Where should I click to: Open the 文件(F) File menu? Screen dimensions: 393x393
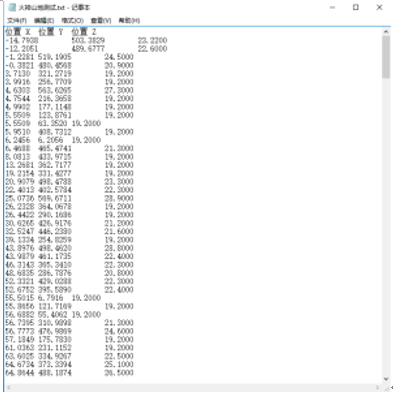click(x=17, y=21)
